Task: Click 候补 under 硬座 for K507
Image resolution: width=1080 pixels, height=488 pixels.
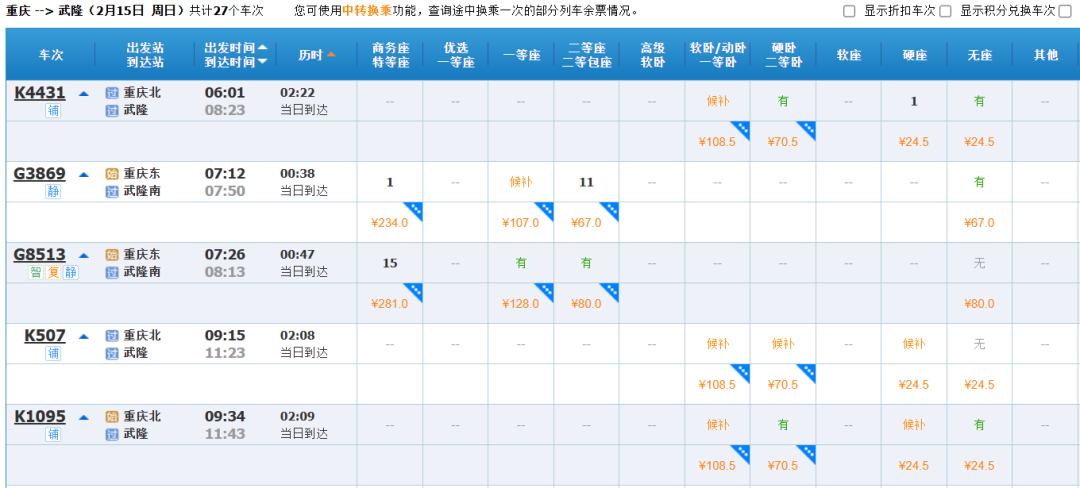Action: tap(914, 344)
